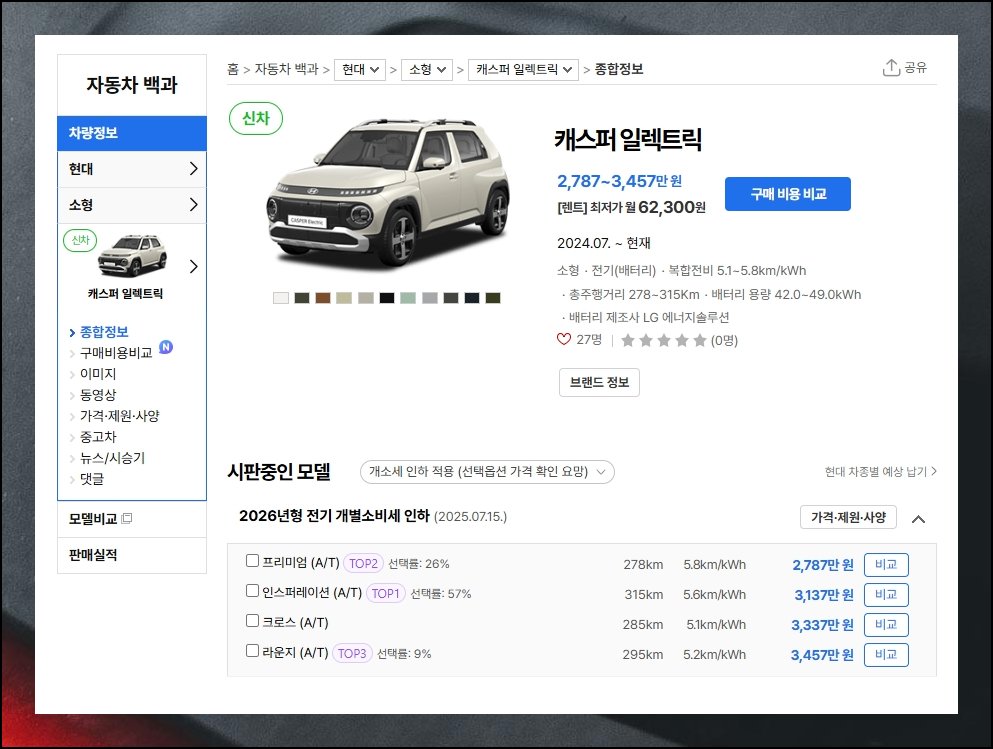
Task: Select the orange-brown color swatch
Action: point(323,298)
